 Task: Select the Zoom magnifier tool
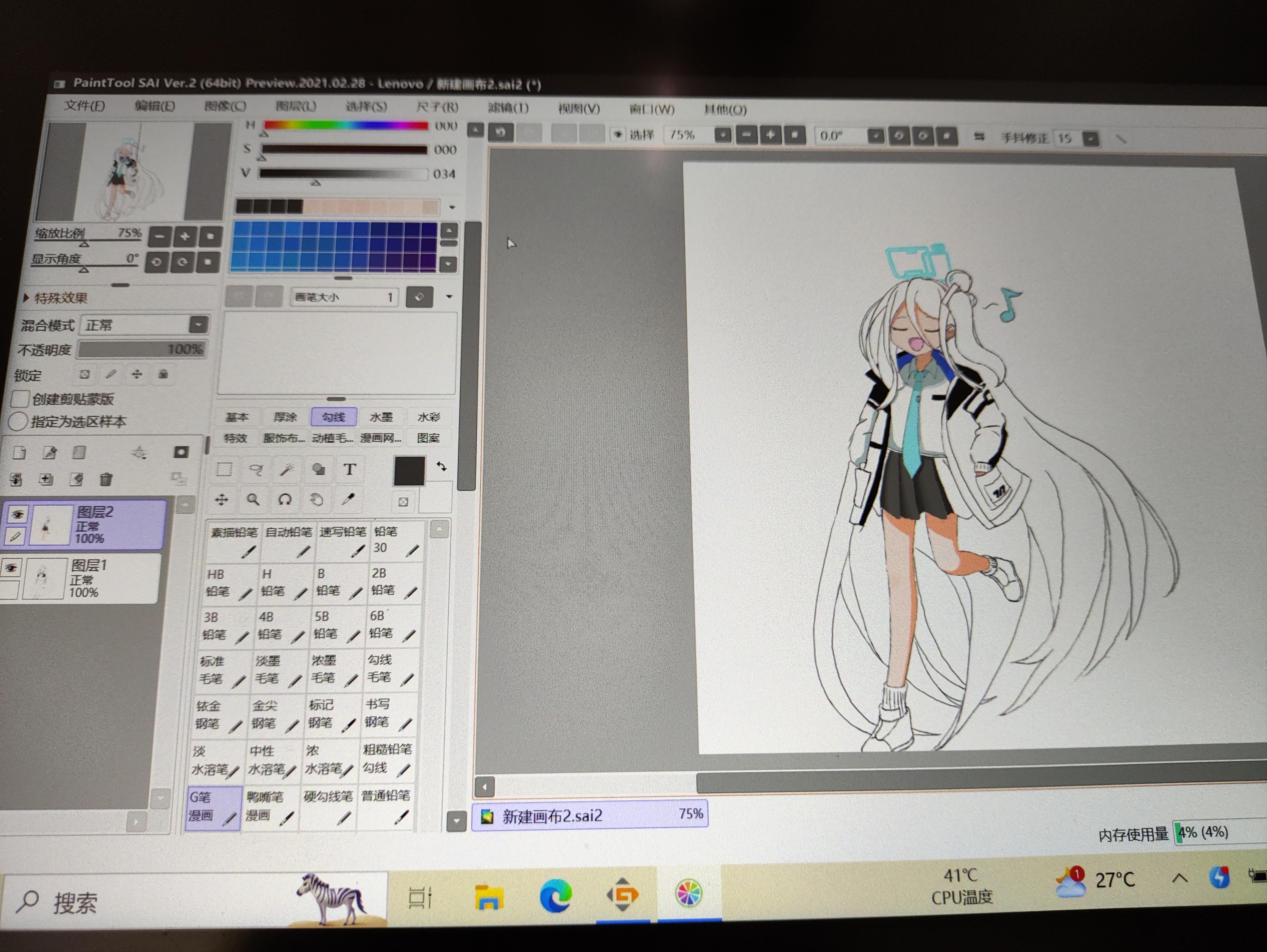tap(253, 499)
